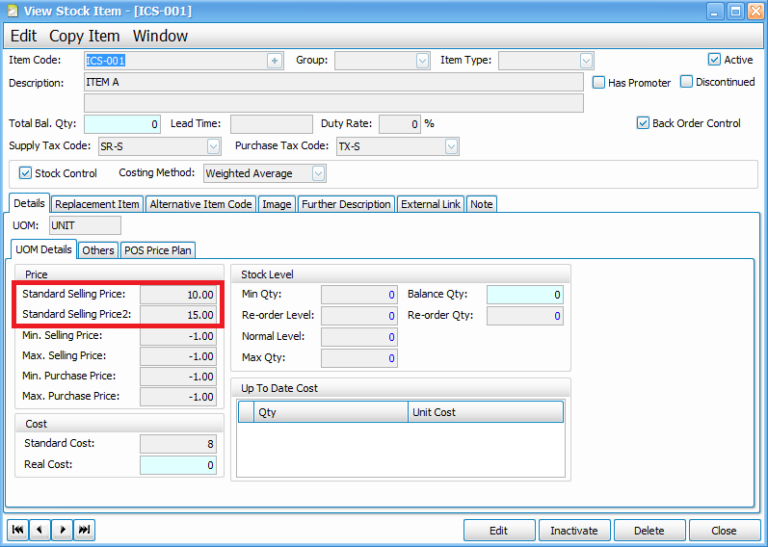Click the Real Cost field
The width and height of the screenshot is (768, 547).
point(179,465)
